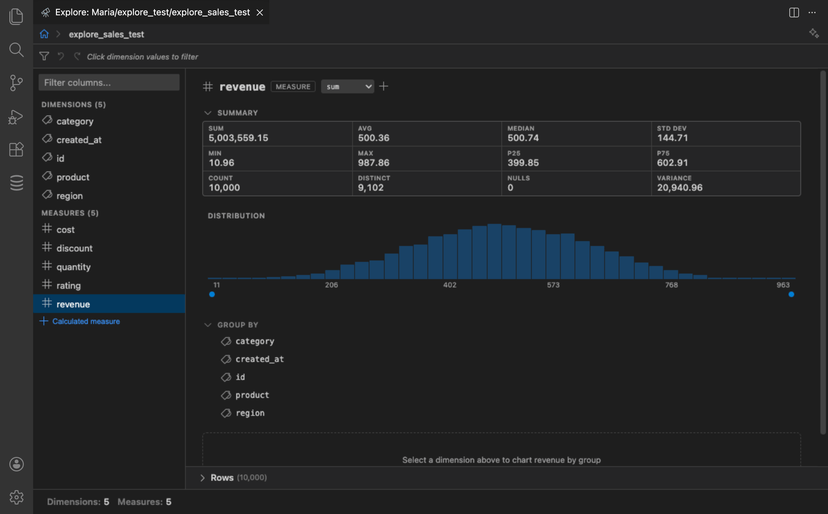Click explore_sales_test breadcrumb
This screenshot has height=514, width=828.
pos(106,34)
